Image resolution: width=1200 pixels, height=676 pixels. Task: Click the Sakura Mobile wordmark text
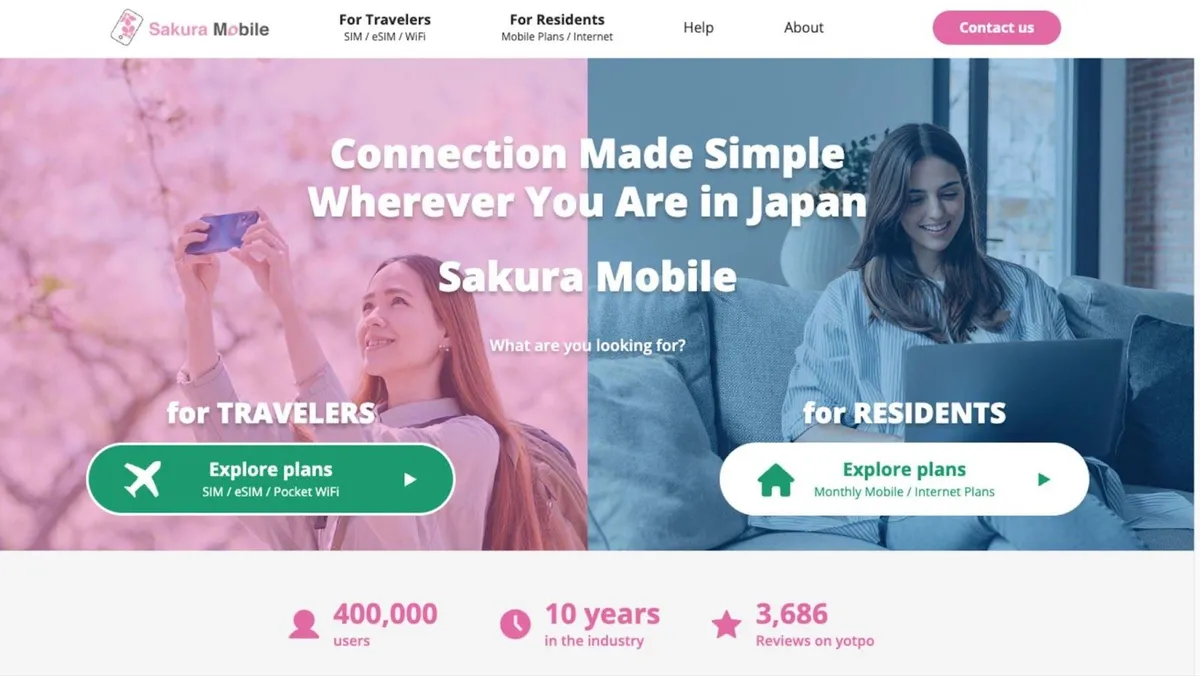209,29
